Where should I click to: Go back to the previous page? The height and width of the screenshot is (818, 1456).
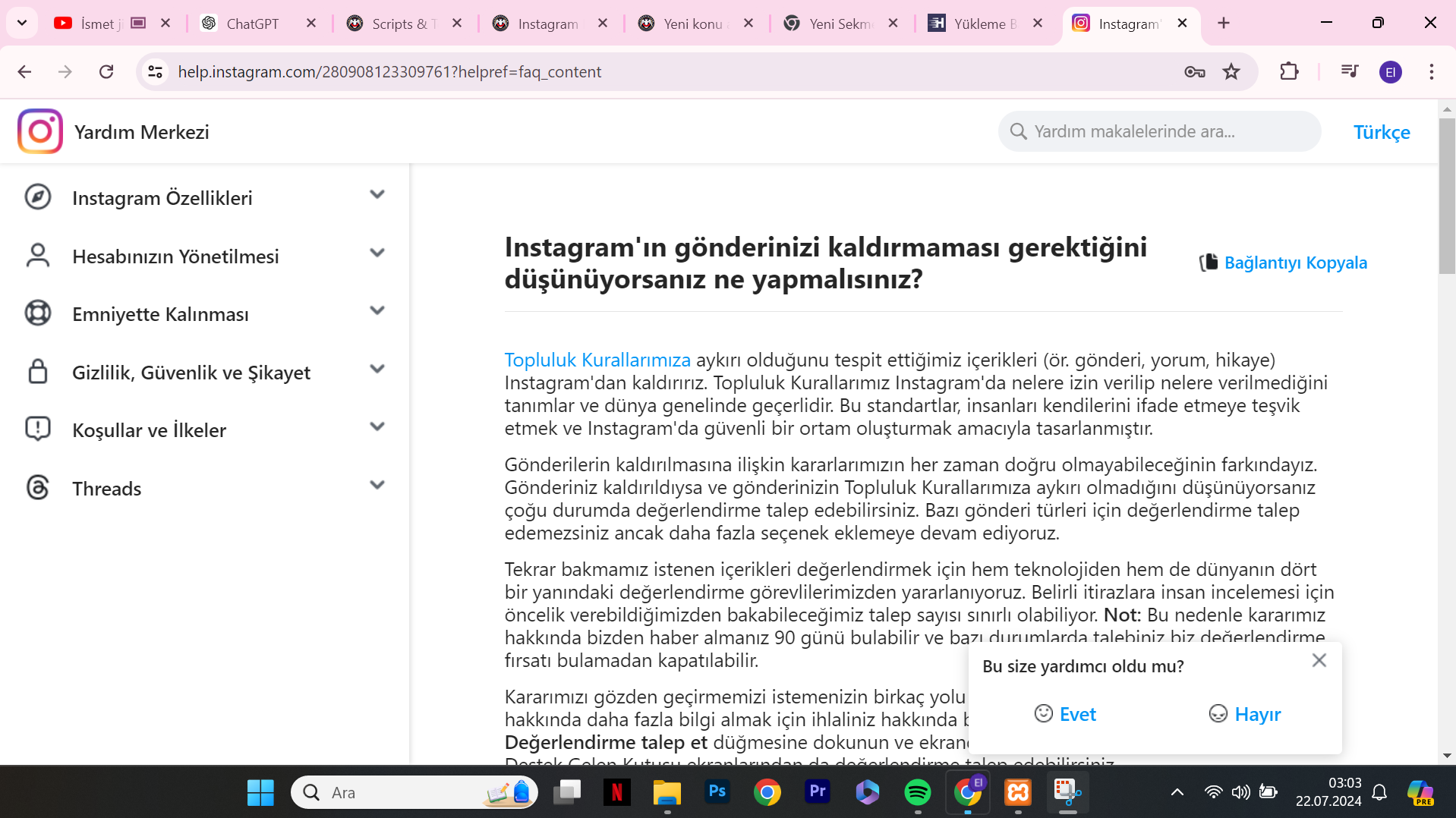tap(24, 72)
